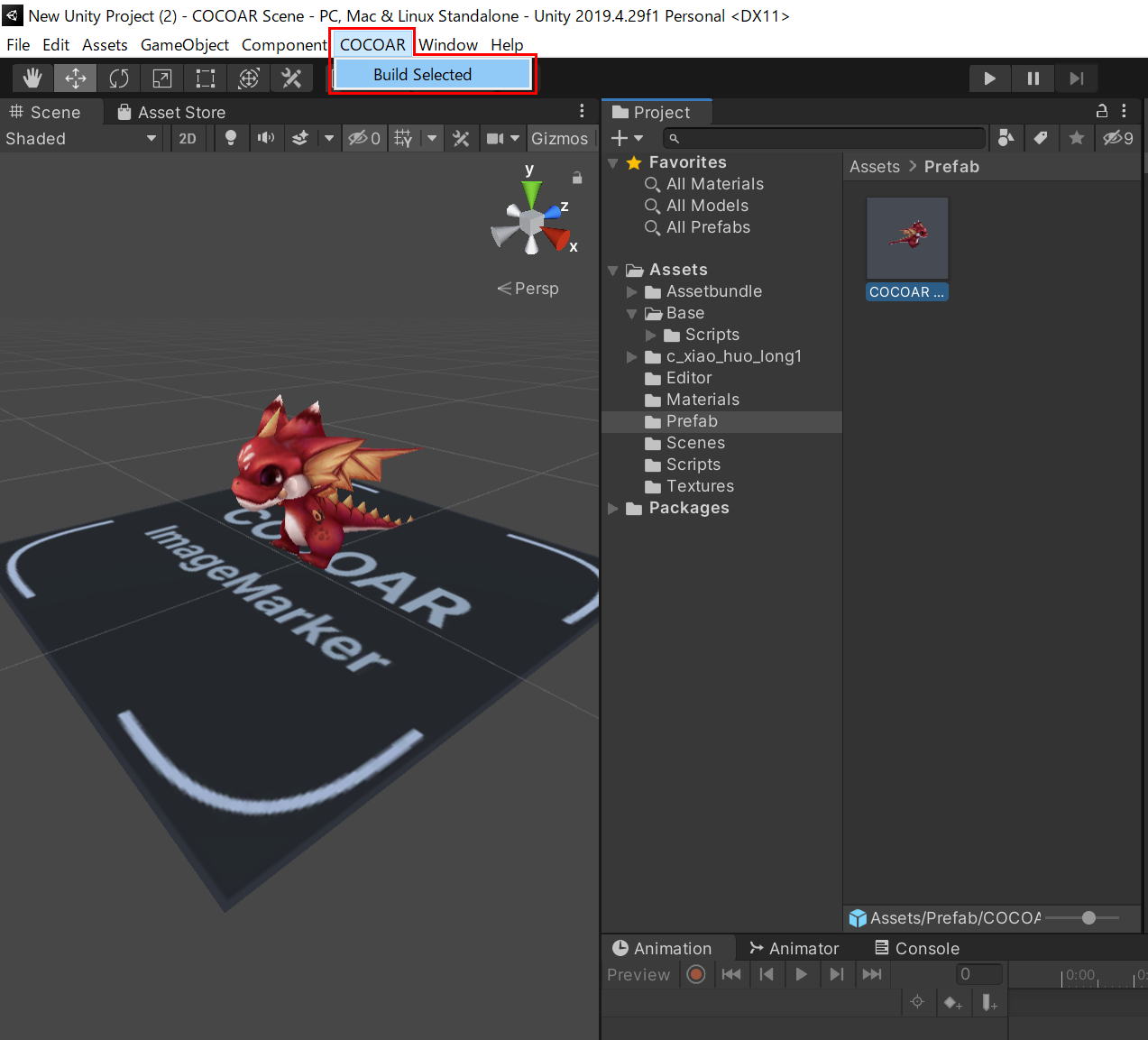
Task: Click Assets in the breadcrumb path
Action: [x=875, y=167]
